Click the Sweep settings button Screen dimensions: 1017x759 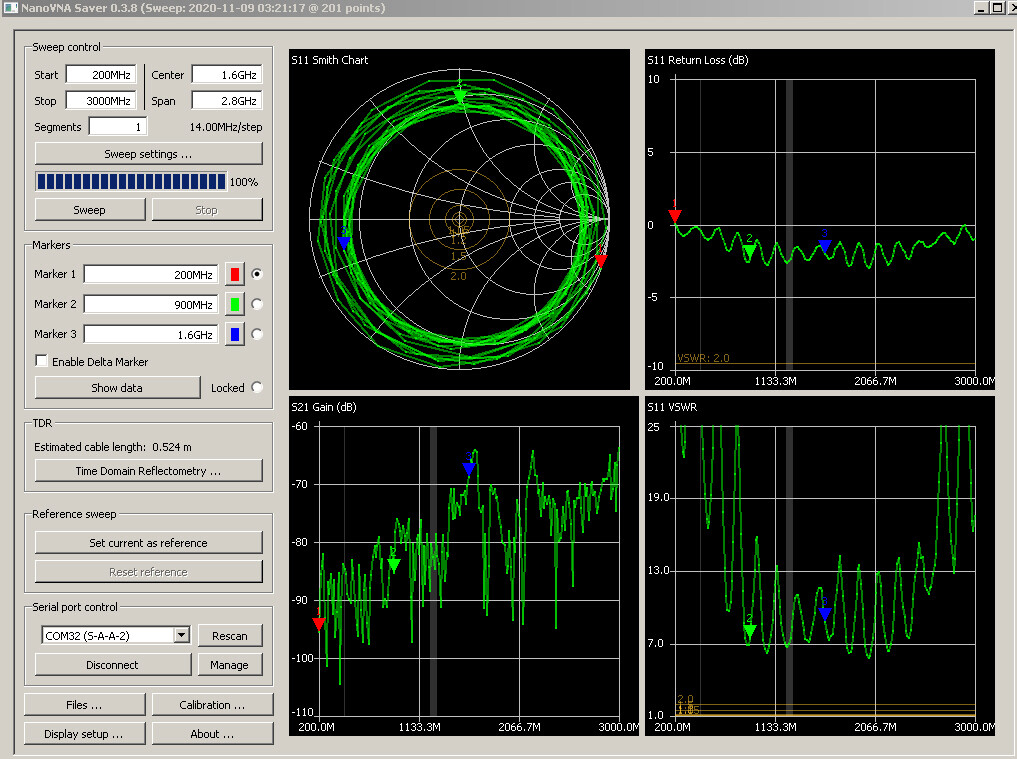tap(149, 154)
